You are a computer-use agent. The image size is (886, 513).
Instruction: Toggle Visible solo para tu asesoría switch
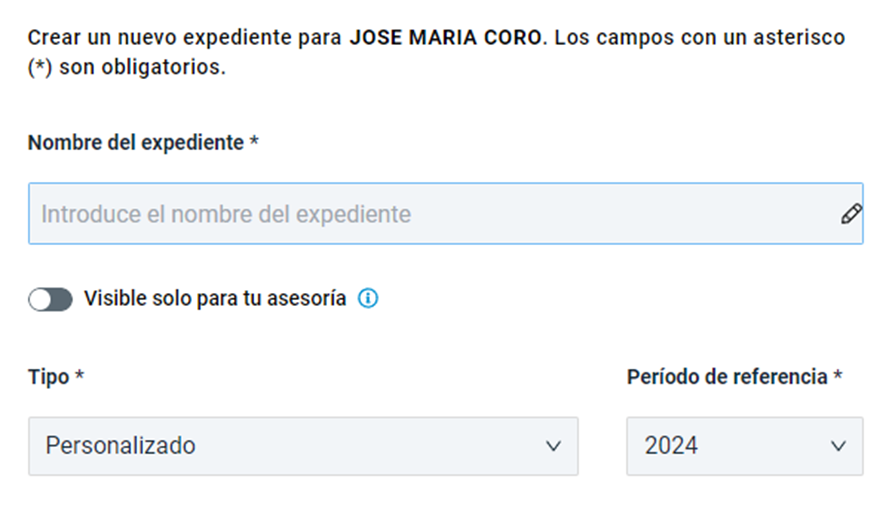[x=50, y=299]
